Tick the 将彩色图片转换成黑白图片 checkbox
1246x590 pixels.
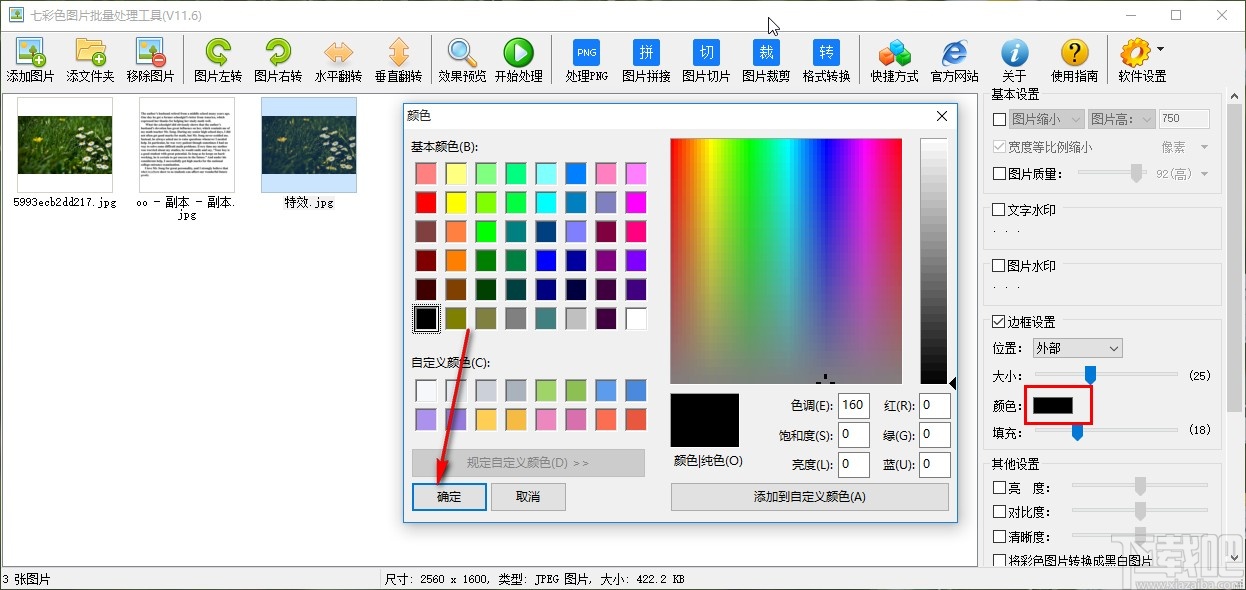click(999, 561)
